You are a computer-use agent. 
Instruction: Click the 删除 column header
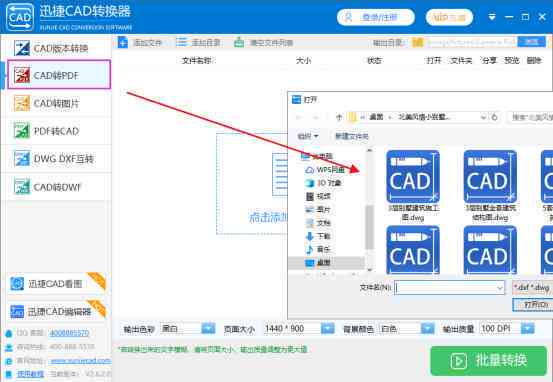[534, 61]
